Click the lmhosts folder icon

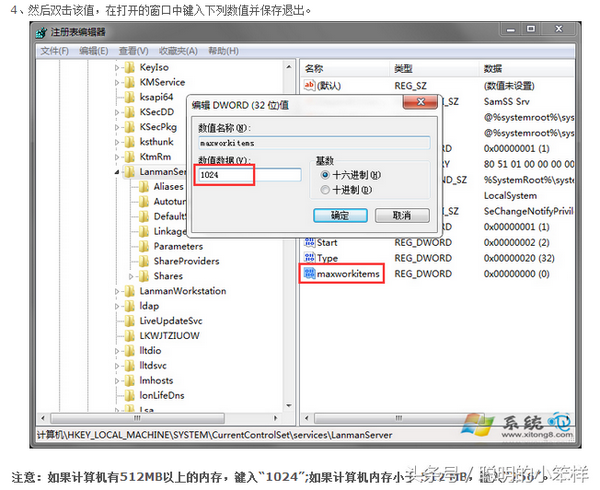(130, 381)
